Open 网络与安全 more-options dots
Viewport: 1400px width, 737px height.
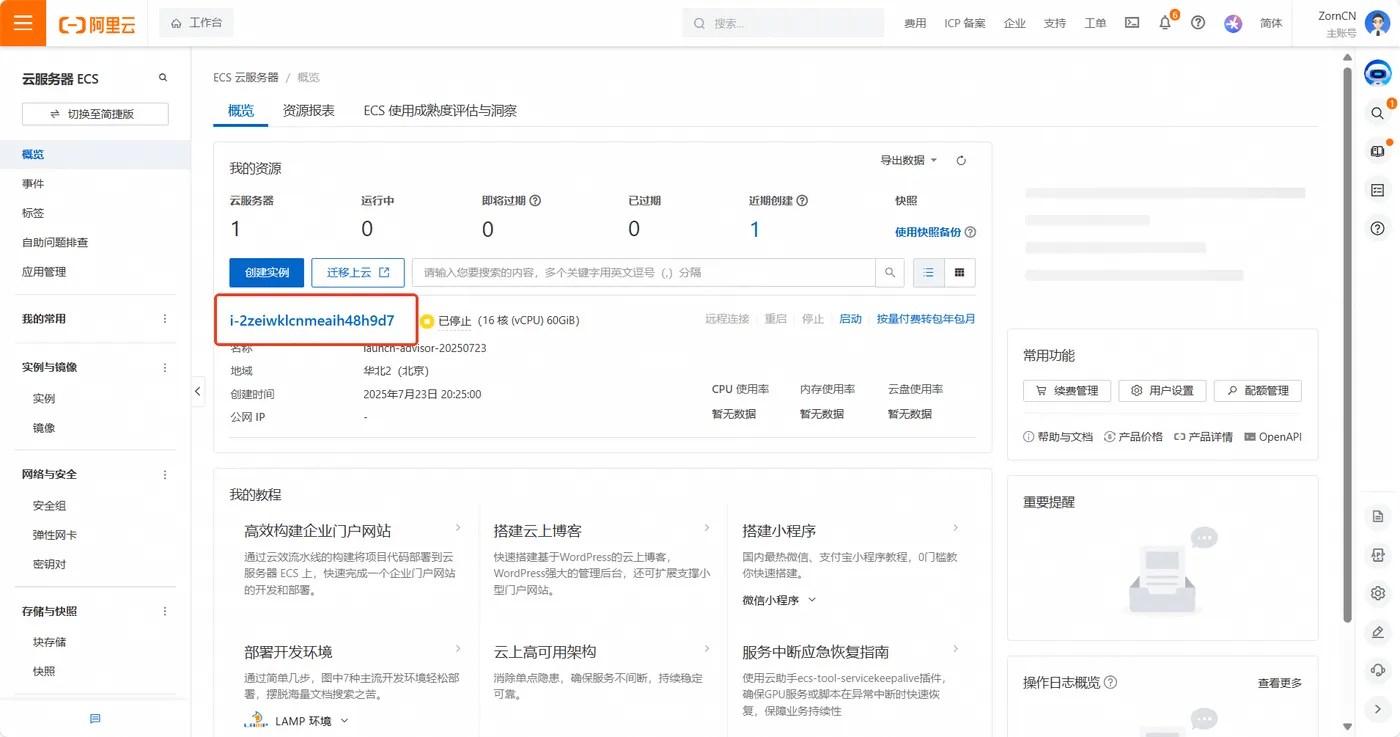[x=165, y=475]
